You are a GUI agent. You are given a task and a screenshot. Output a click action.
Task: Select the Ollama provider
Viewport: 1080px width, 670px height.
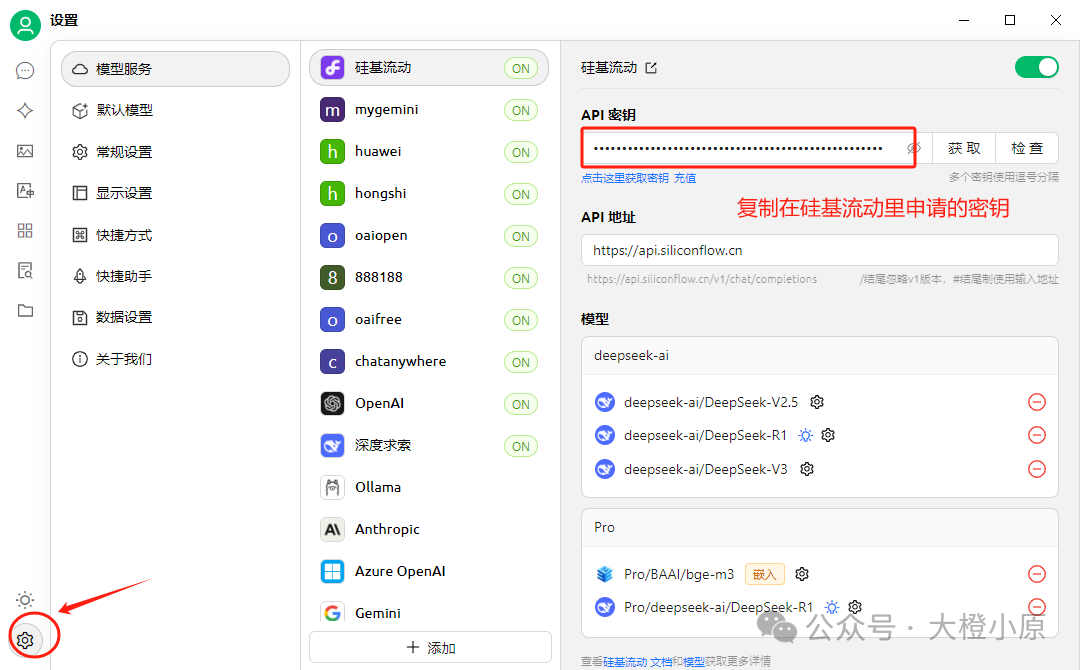(x=429, y=488)
